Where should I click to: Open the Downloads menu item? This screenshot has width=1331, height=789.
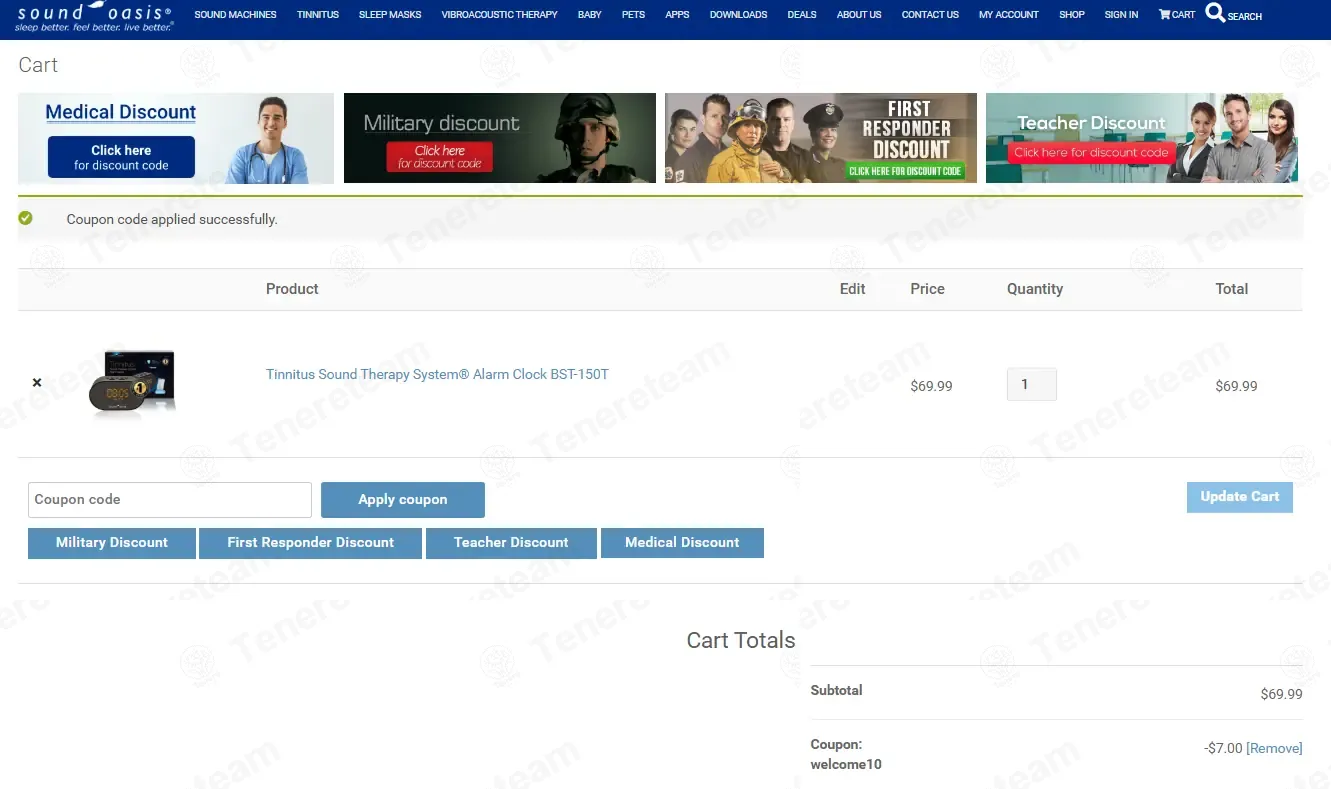click(738, 15)
